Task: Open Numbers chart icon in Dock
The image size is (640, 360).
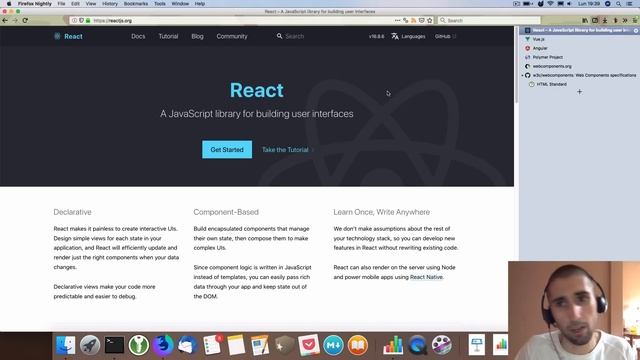Action: (393, 345)
